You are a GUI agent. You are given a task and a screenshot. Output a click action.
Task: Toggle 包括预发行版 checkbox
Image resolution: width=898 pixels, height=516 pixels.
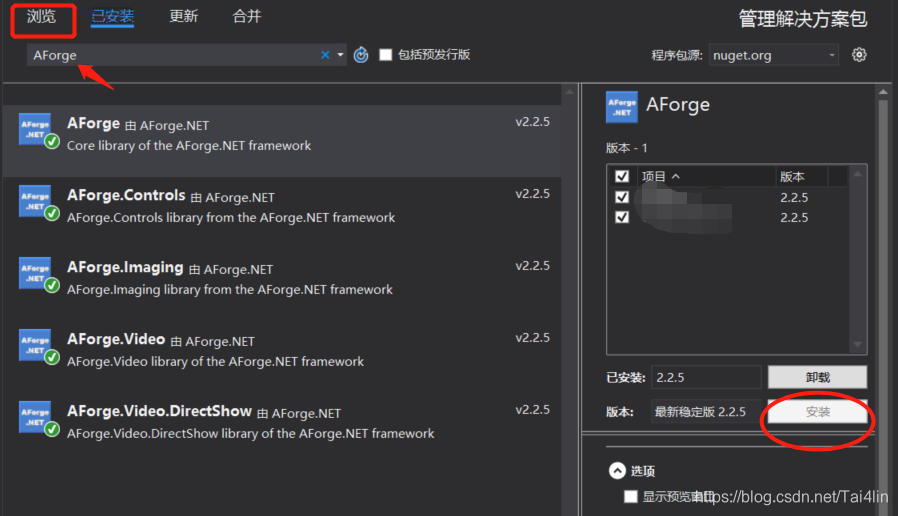coord(385,54)
